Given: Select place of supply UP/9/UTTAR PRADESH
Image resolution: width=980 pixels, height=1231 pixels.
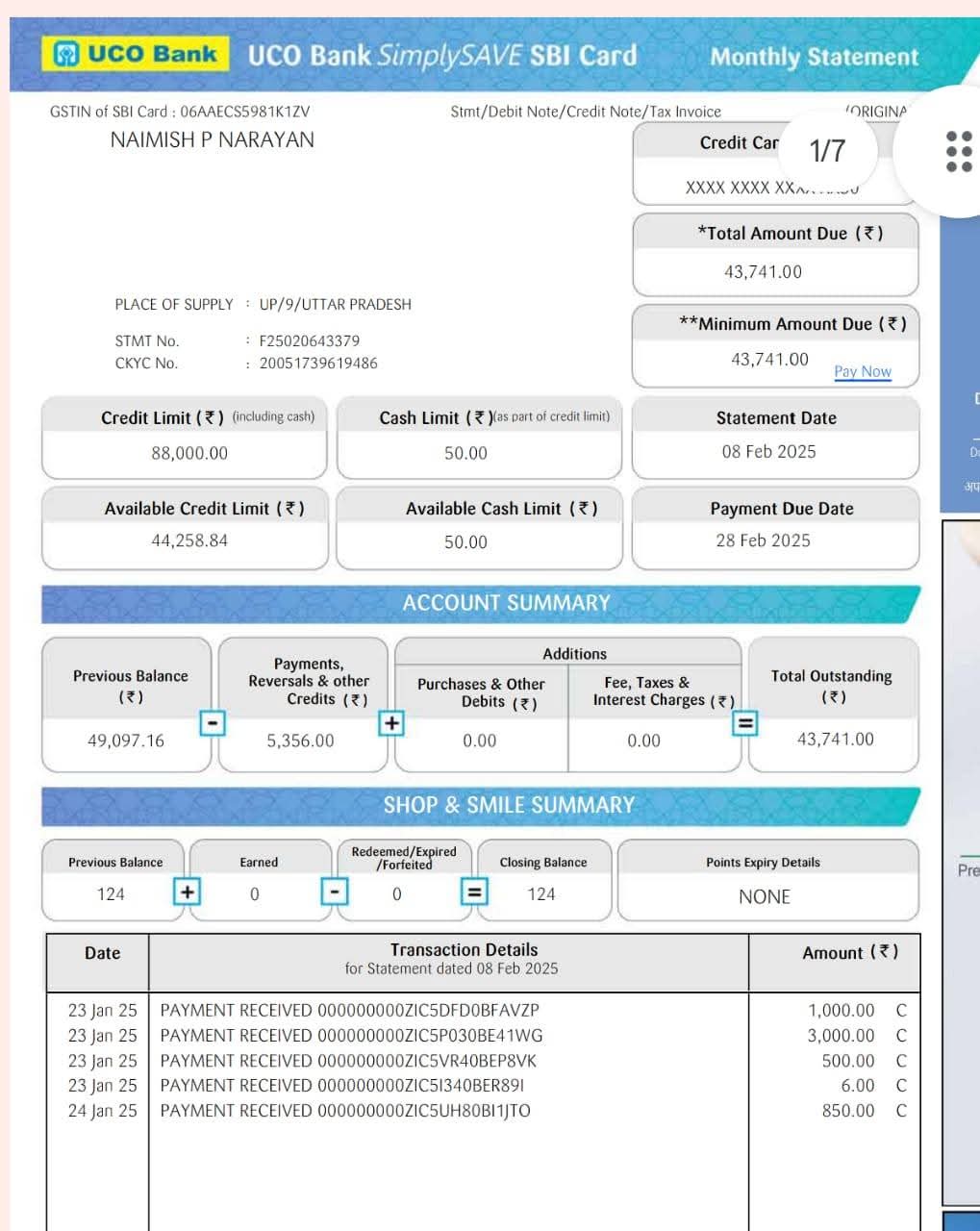Looking at the screenshot, I should 336,304.
